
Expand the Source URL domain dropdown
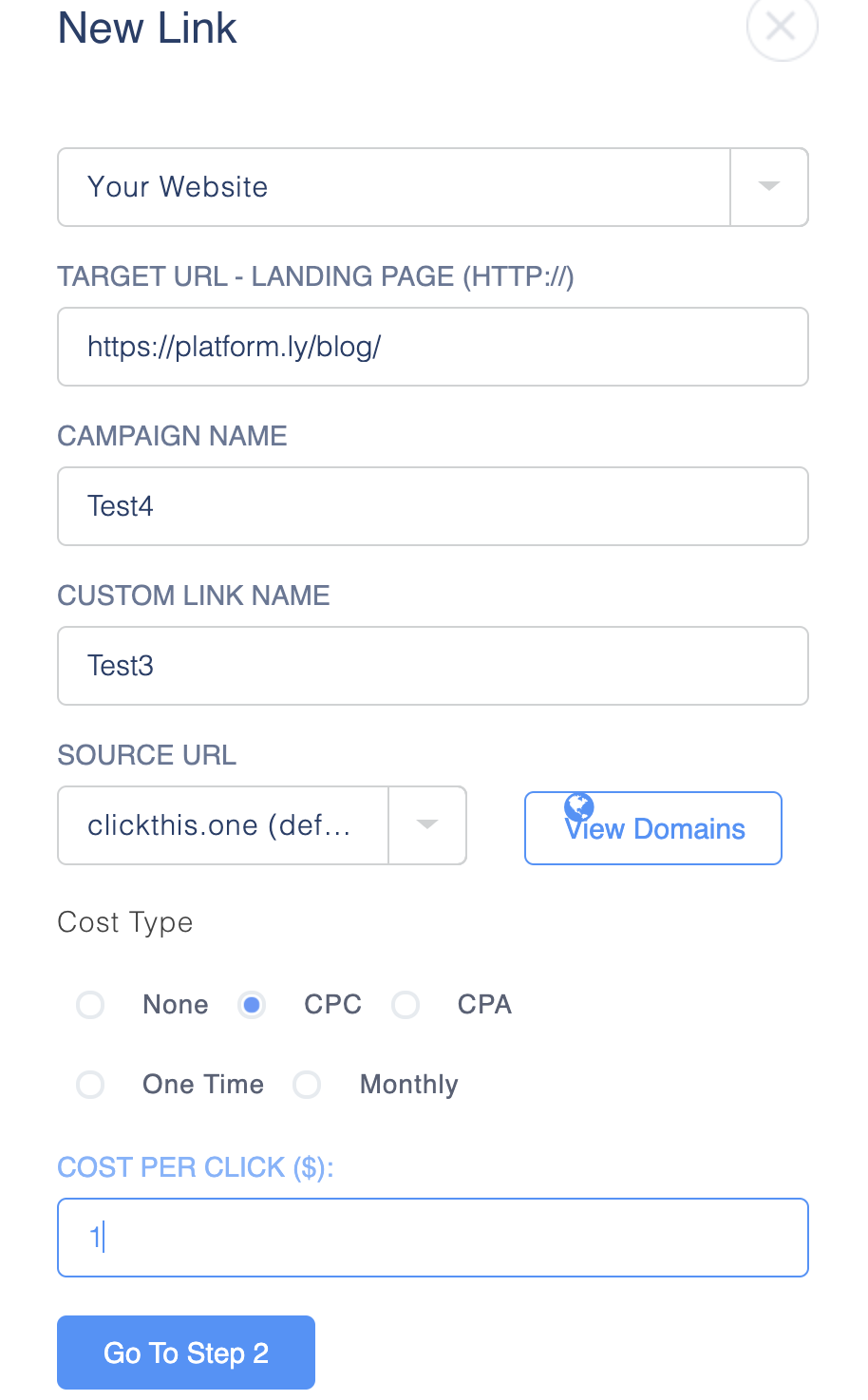tap(427, 824)
